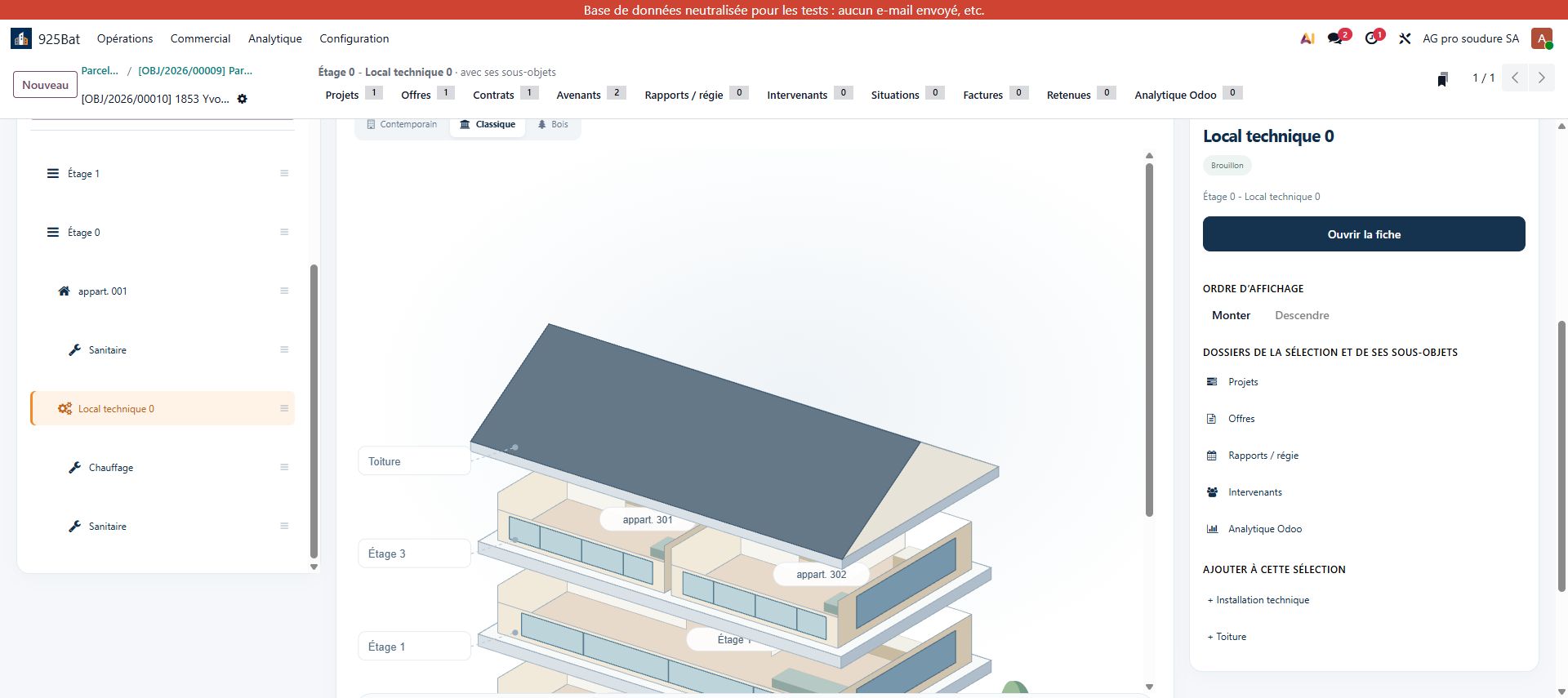Select the appart. 302 label in building view
Image resolution: width=1568 pixels, height=698 pixels.
(822, 575)
